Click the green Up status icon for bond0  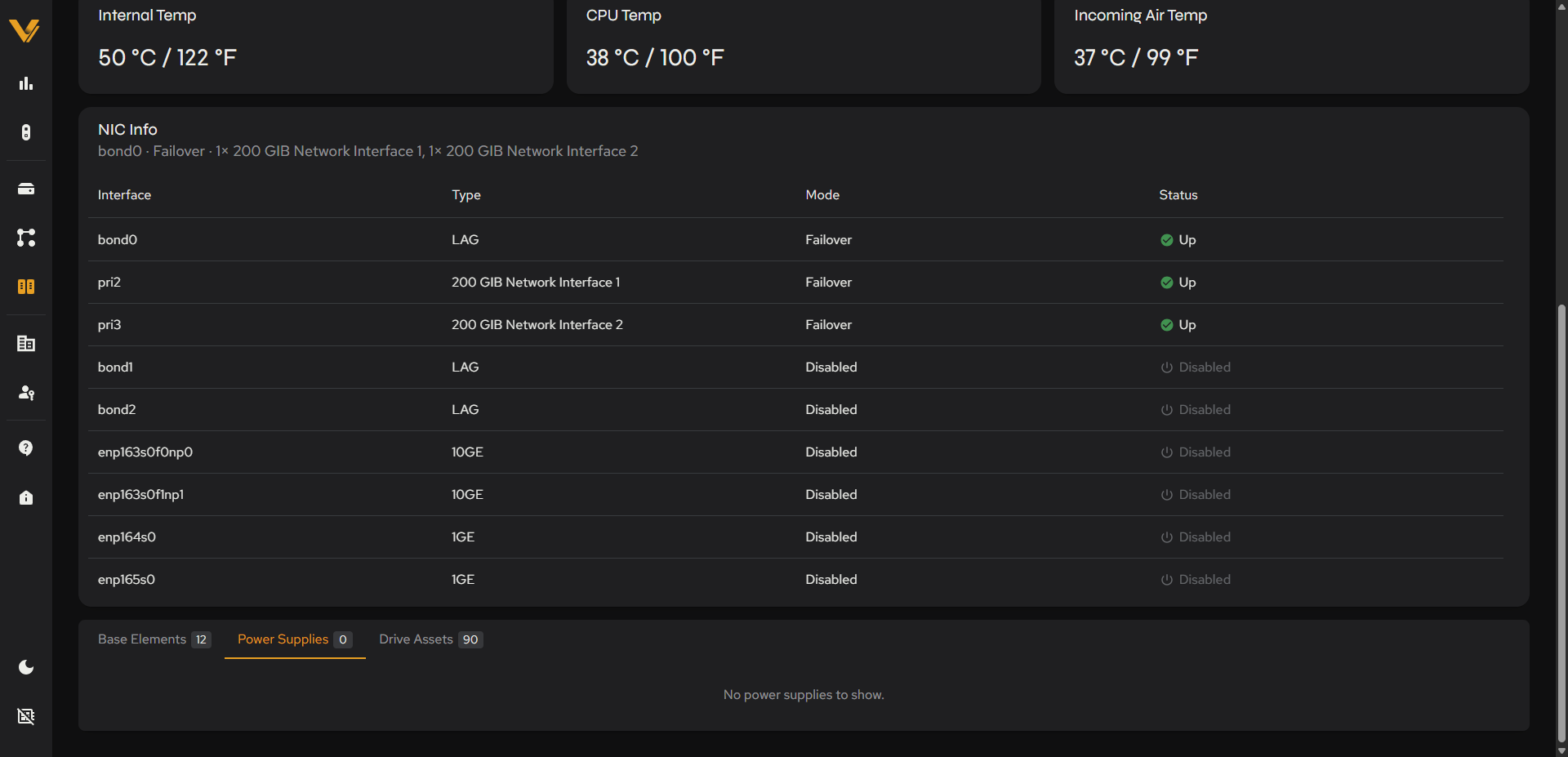1167,240
